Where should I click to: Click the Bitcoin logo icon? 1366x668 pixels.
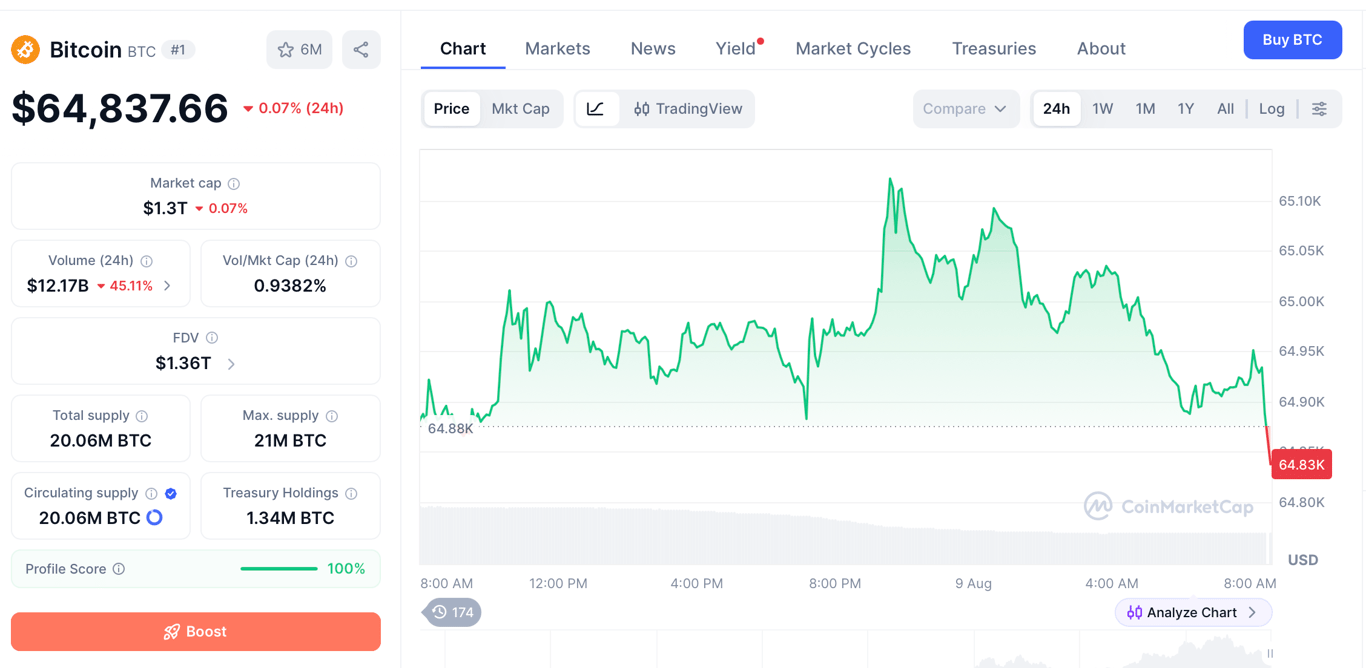pos(25,49)
